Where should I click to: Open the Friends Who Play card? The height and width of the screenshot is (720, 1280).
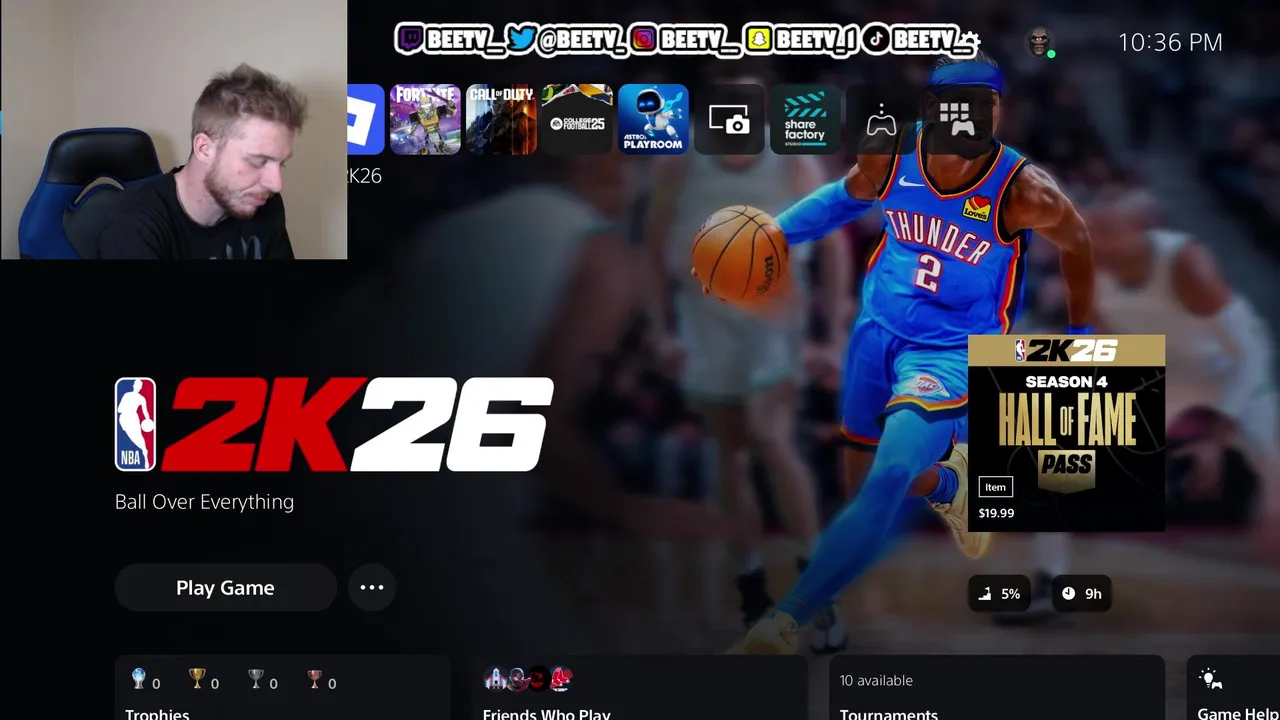[x=640, y=688]
